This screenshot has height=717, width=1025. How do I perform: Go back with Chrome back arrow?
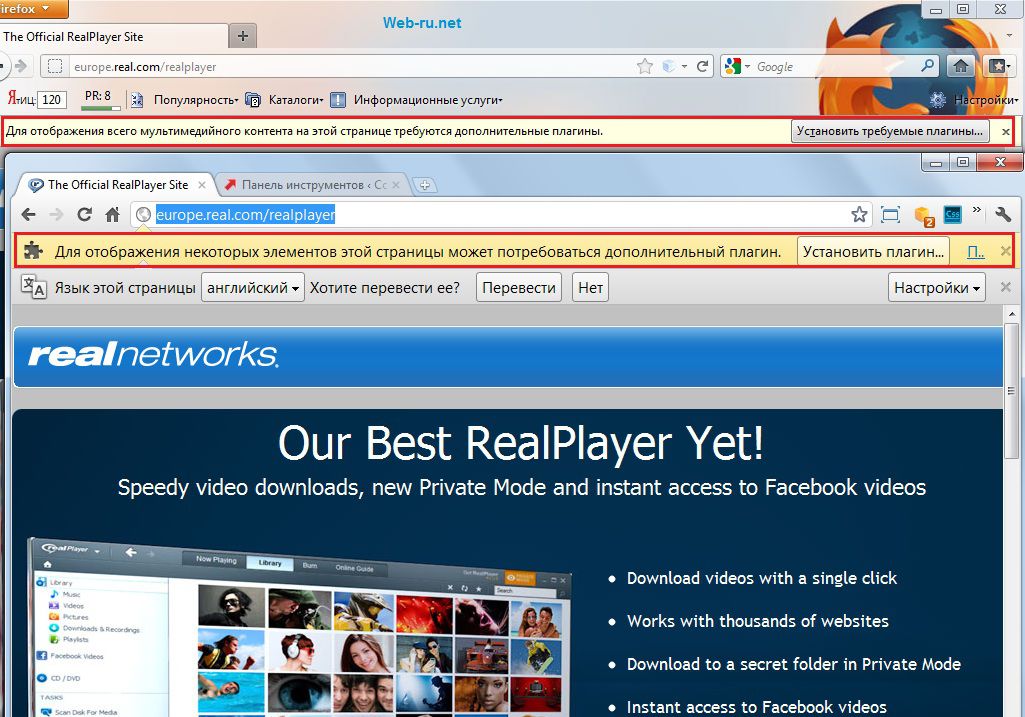[28, 214]
